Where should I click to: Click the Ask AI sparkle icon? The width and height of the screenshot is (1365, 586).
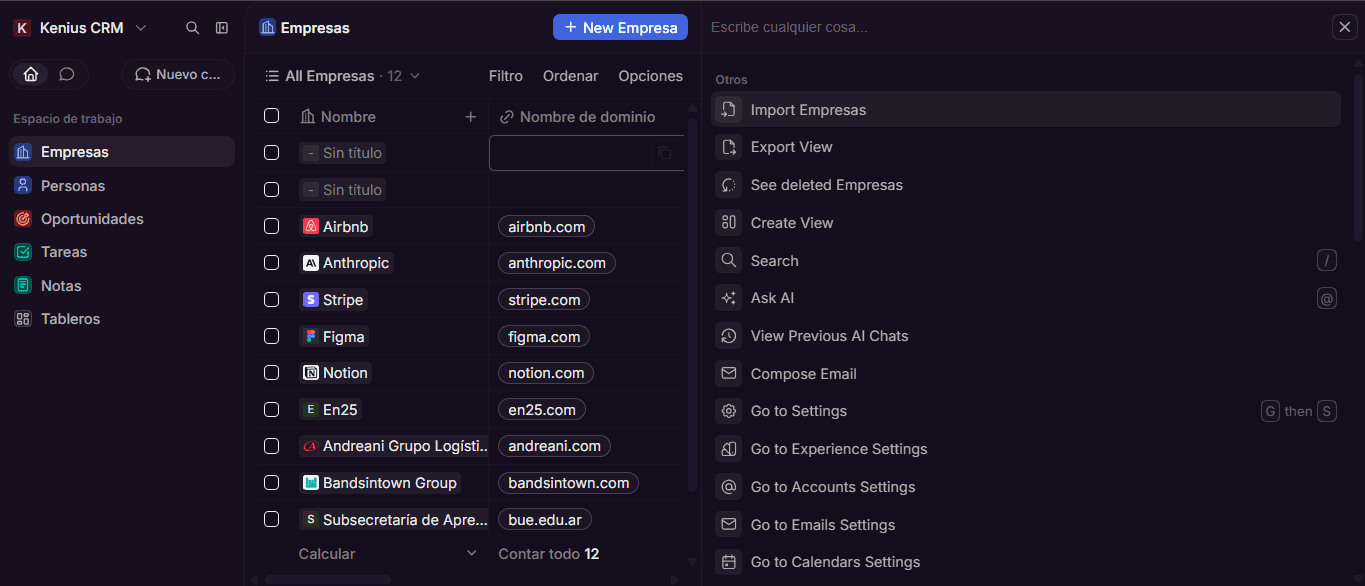[x=728, y=298]
